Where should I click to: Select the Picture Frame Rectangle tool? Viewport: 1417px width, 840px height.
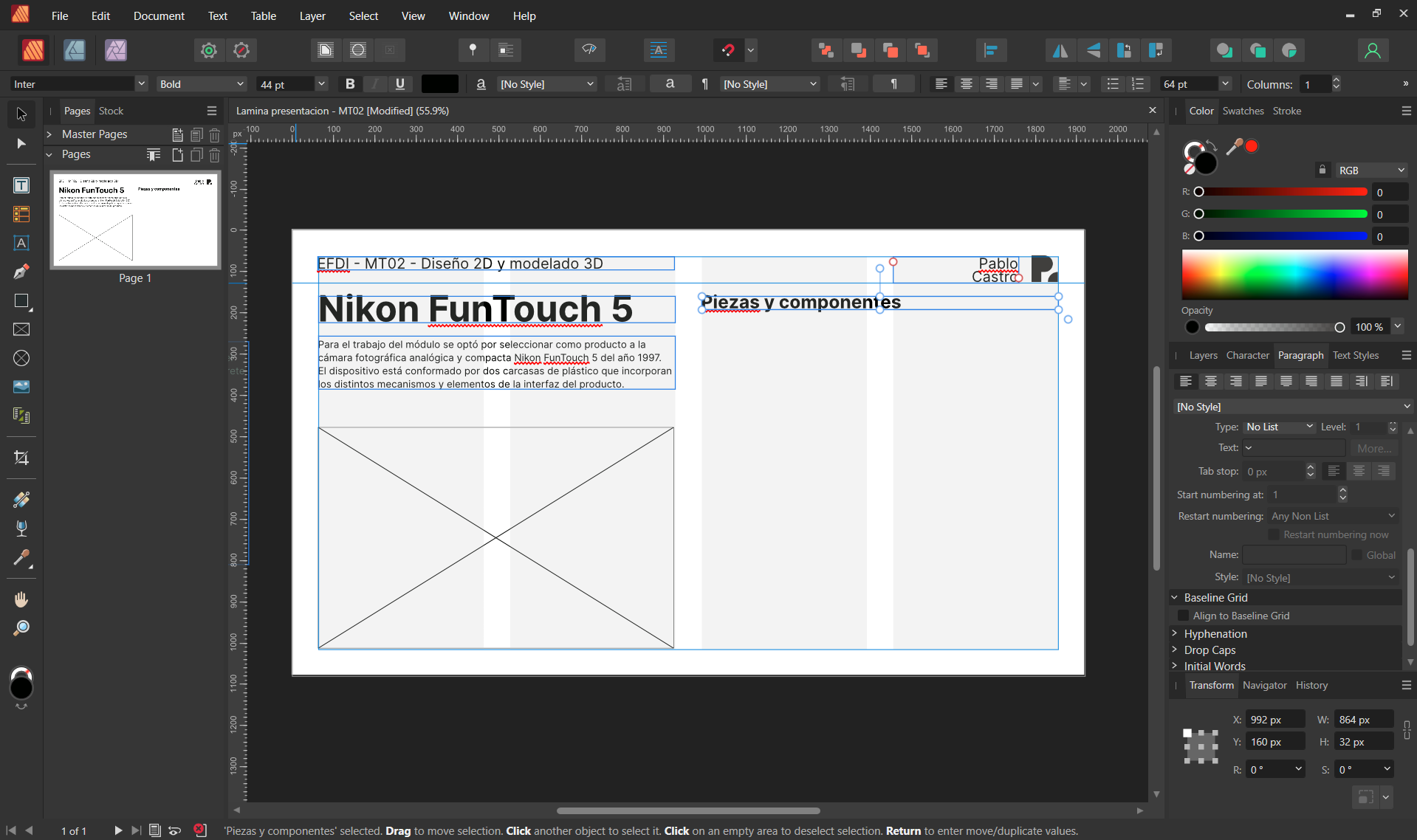click(x=21, y=329)
